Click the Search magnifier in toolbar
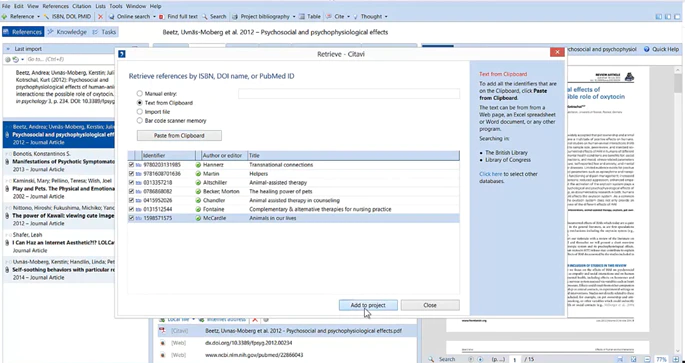 tap(205, 17)
